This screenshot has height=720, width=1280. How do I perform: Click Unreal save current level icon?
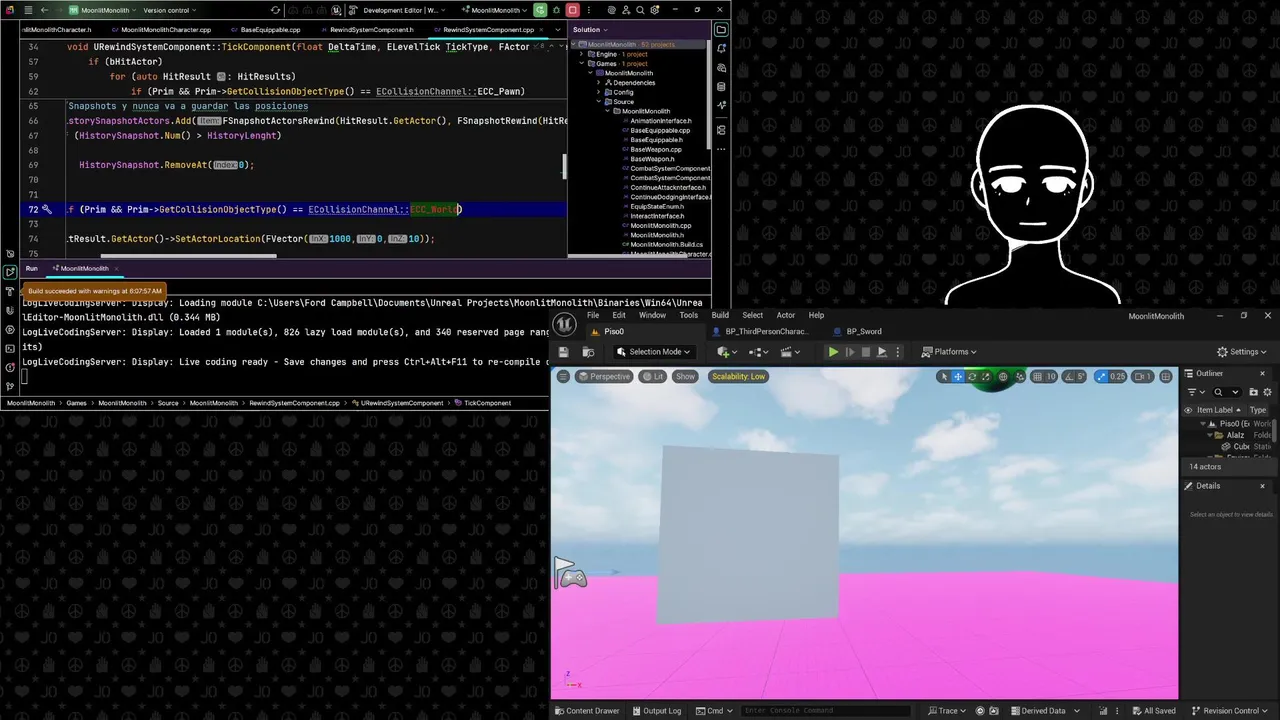[x=563, y=352]
